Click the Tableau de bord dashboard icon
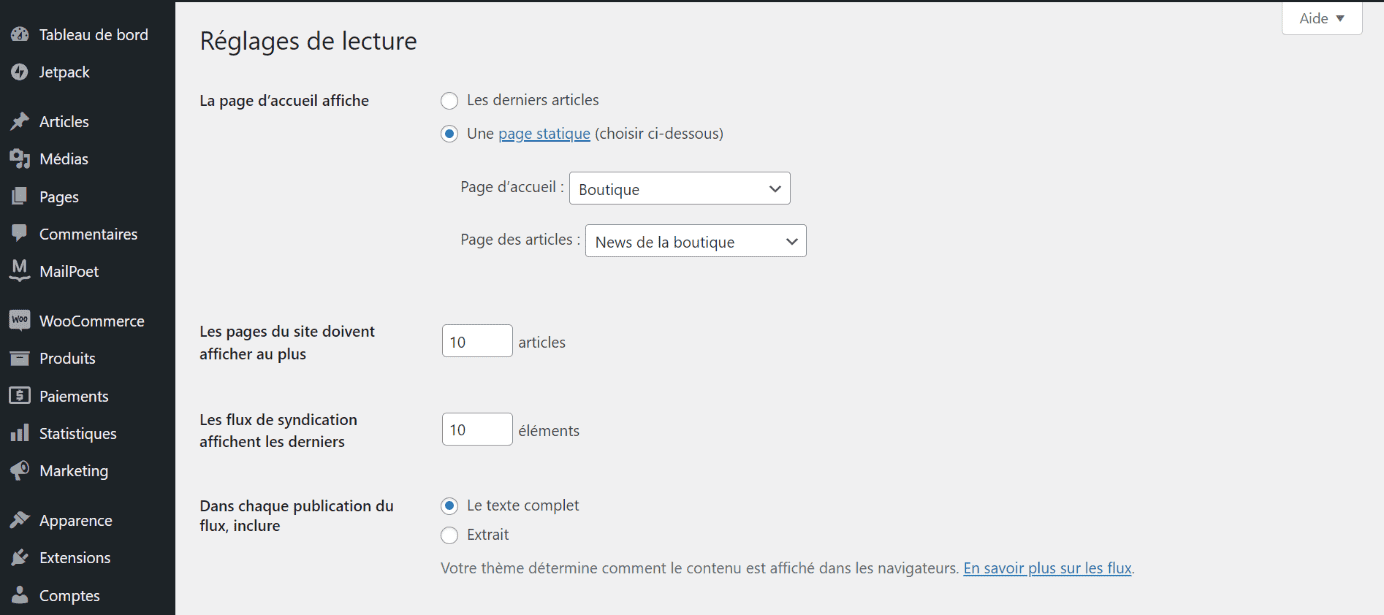Screen dimensions: 1384x615 (x=19, y=34)
